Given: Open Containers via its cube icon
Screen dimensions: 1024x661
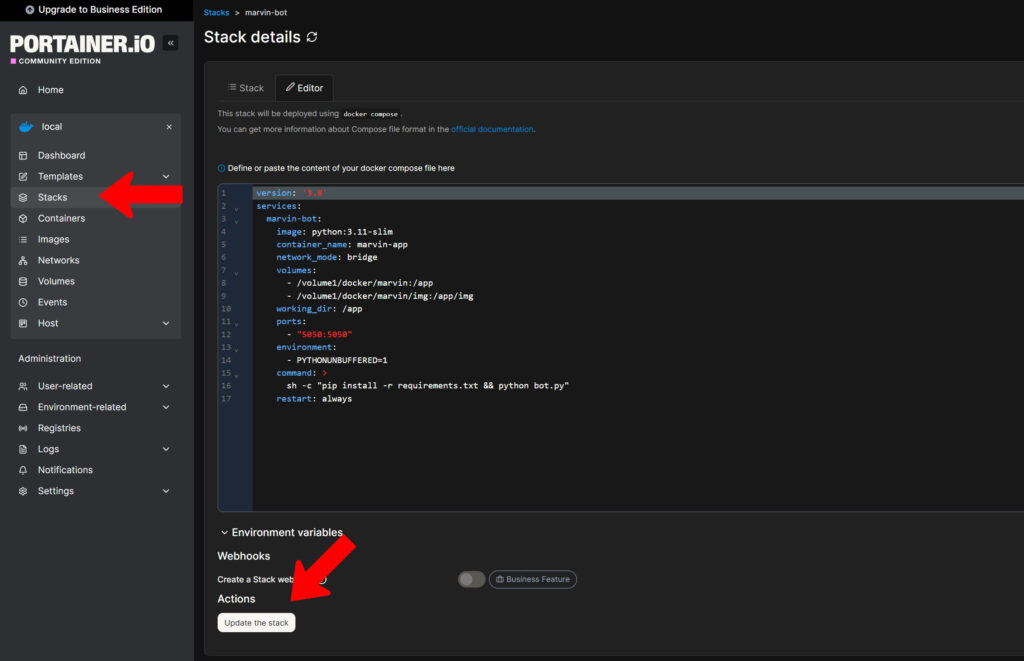Looking at the screenshot, I should click(23, 219).
